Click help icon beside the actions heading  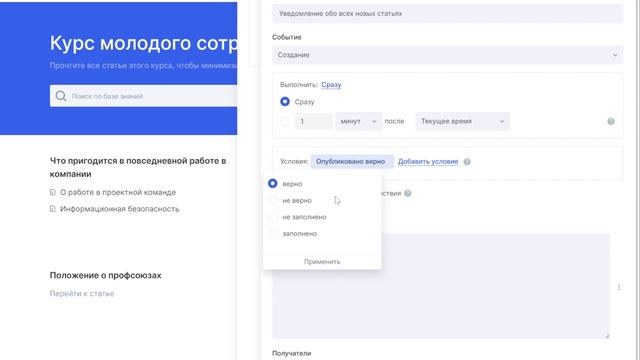point(407,193)
